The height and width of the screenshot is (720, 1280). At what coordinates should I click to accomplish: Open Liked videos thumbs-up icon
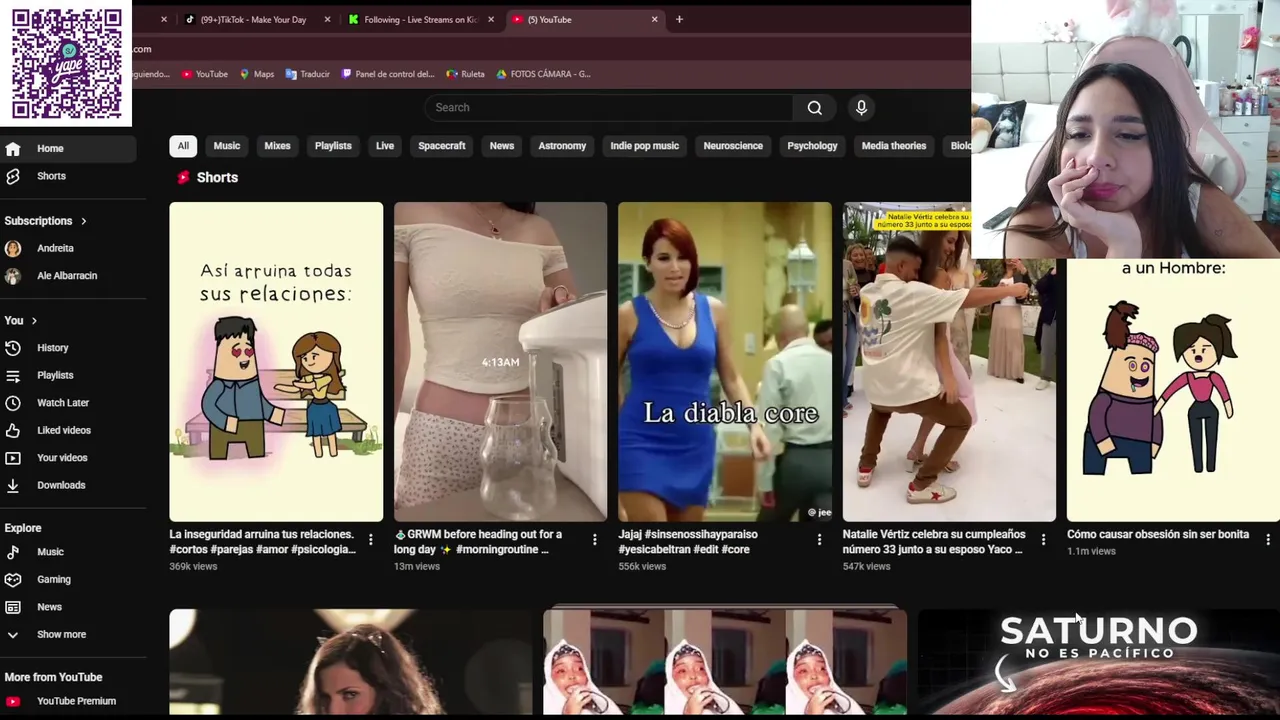coord(13,430)
